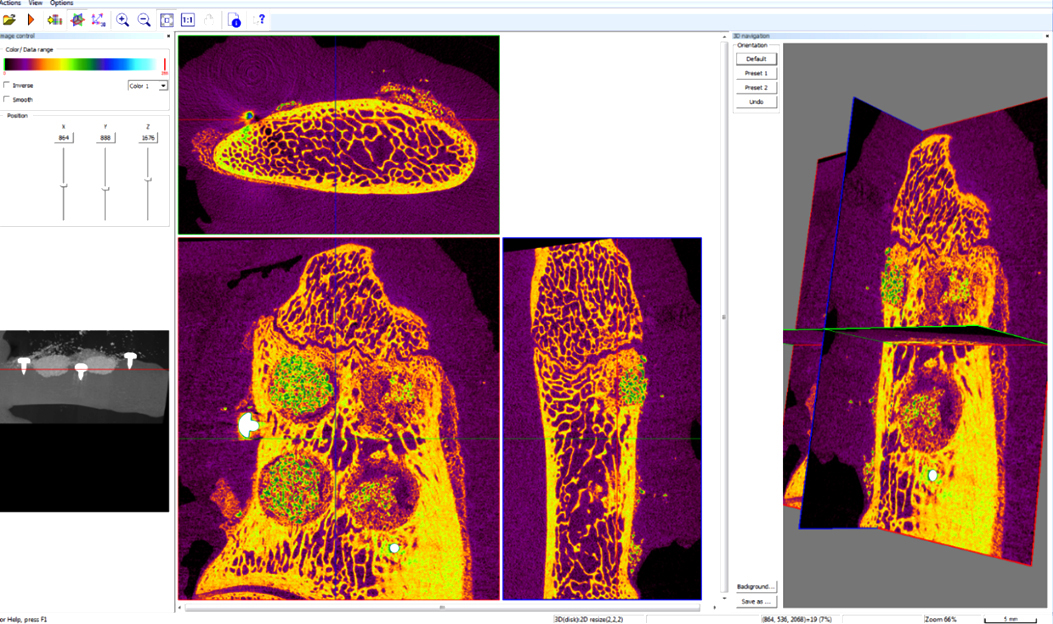Screen dimensions: 1053x624
Task: Set view to 1:1 scale
Action: click(187, 19)
